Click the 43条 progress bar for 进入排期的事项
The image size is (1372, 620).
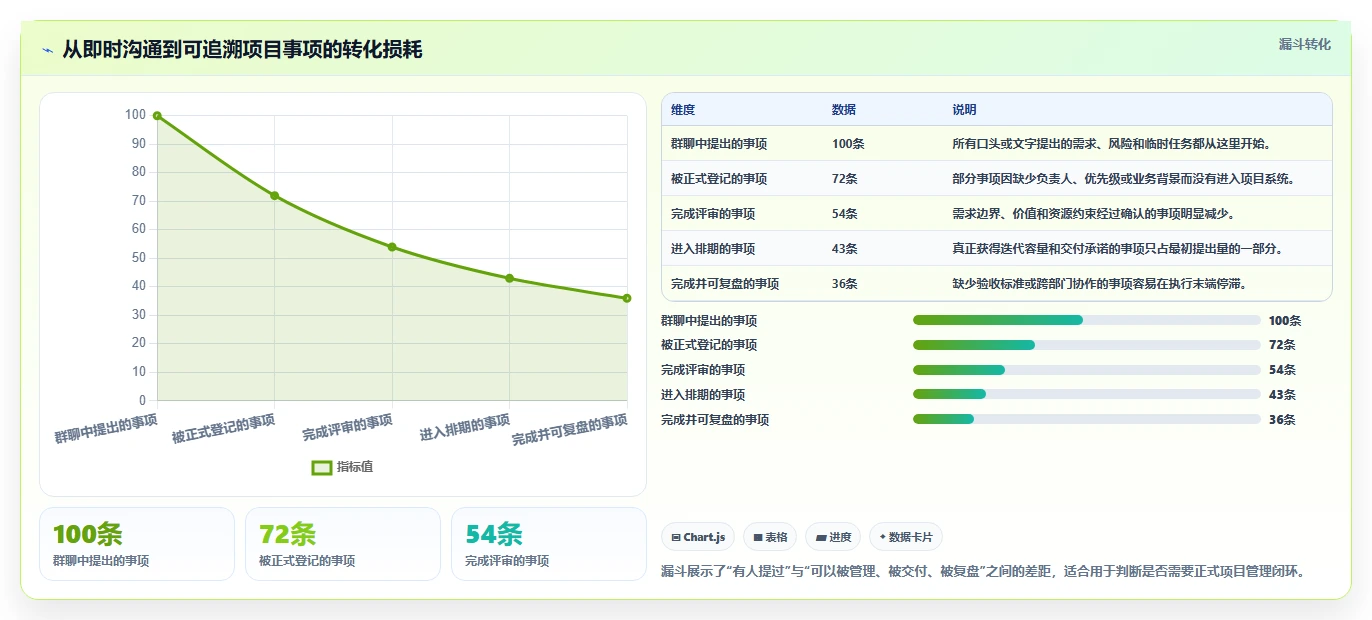(x=1086, y=395)
